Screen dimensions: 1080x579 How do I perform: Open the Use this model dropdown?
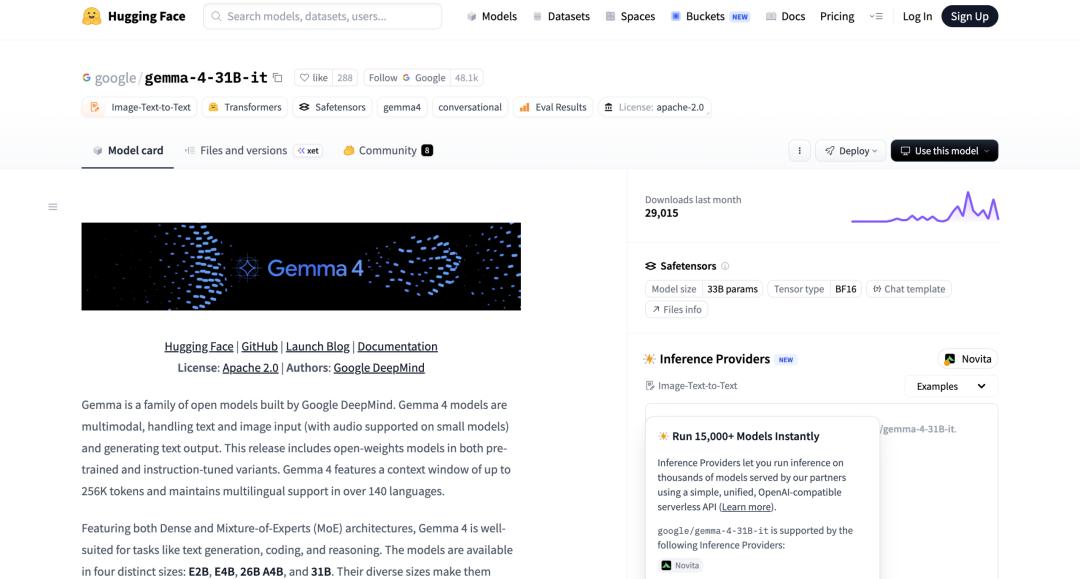coord(943,151)
